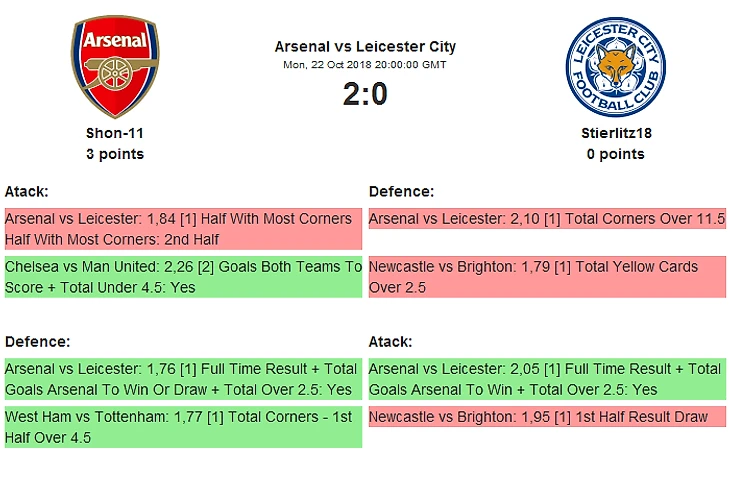Select the Arsenal To Win Or Draw bet

click(182, 379)
